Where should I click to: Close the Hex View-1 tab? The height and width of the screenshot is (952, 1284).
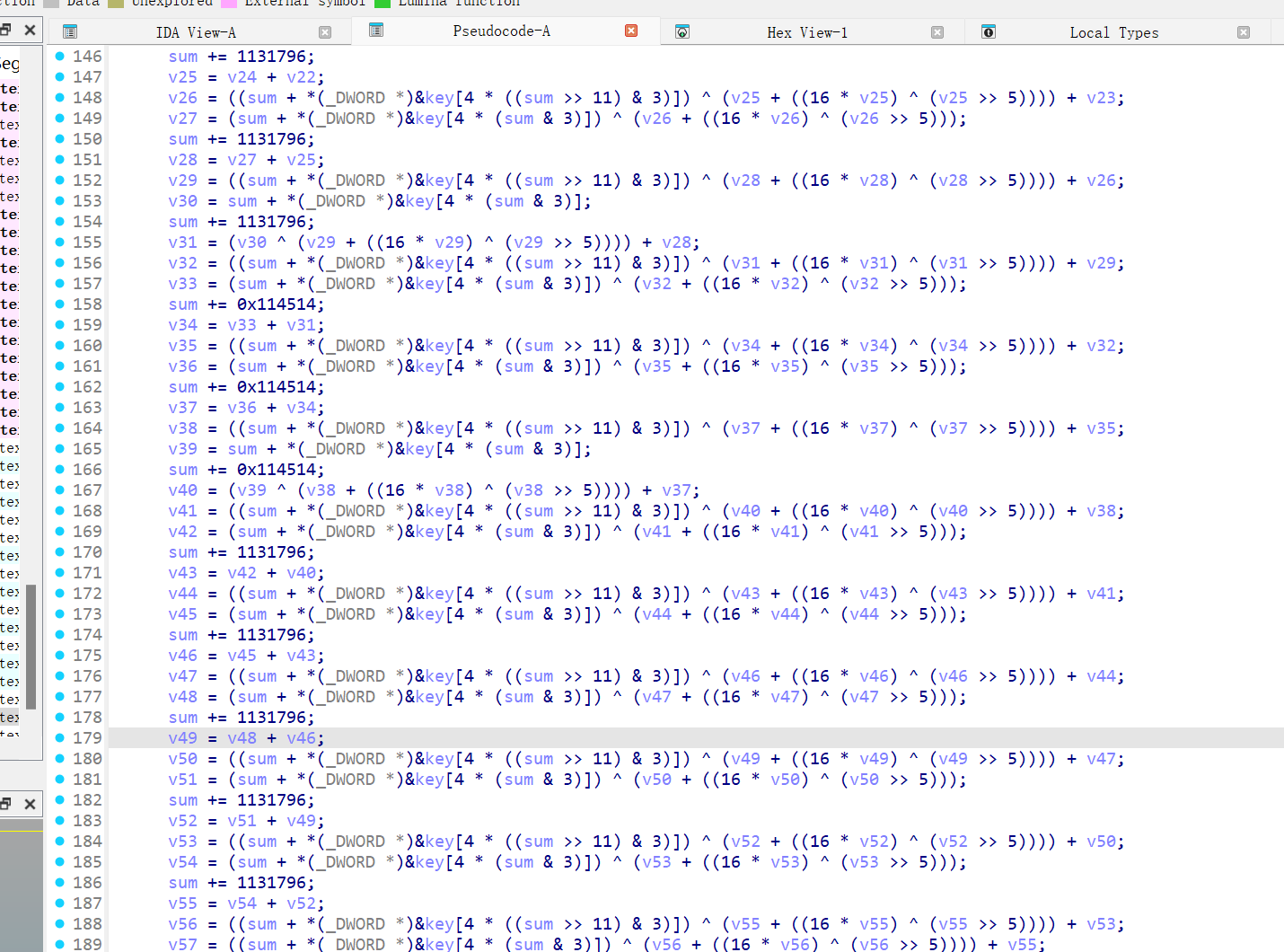tap(937, 32)
